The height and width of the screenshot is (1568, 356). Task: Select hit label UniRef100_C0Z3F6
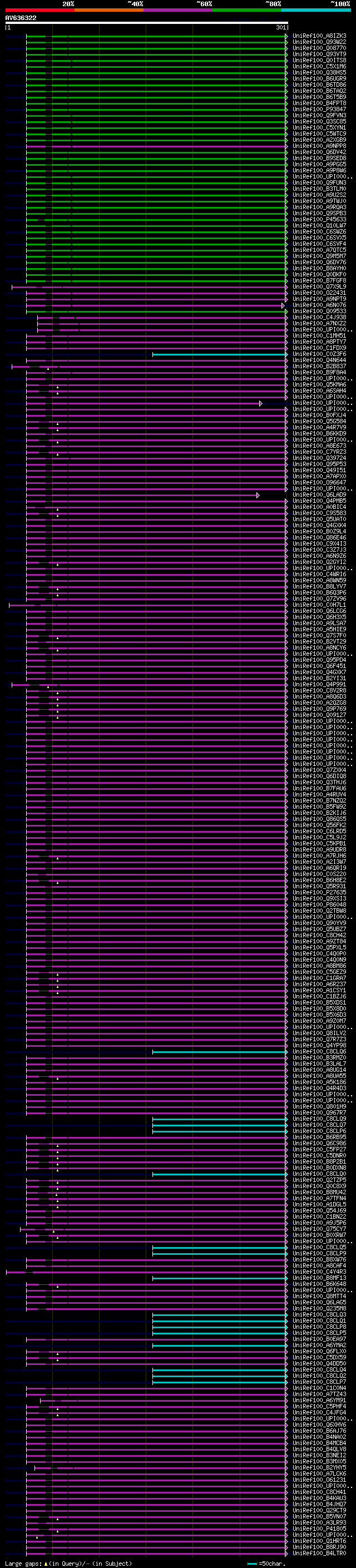click(x=319, y=354)
